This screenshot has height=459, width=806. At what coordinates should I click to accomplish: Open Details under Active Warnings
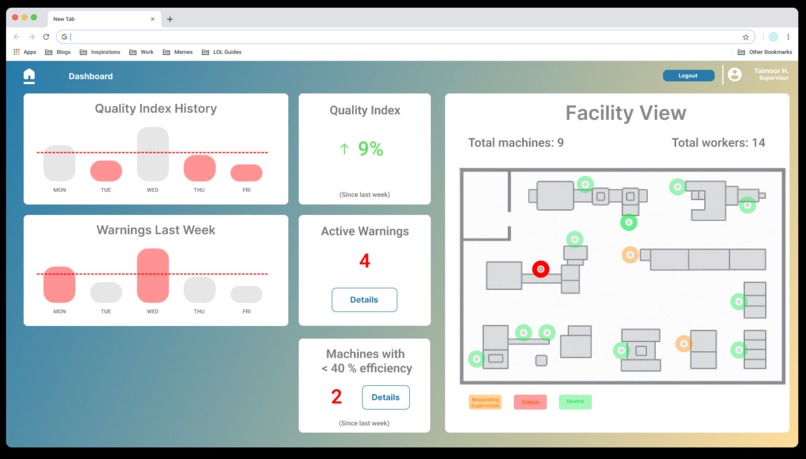(x=364, y=300)
